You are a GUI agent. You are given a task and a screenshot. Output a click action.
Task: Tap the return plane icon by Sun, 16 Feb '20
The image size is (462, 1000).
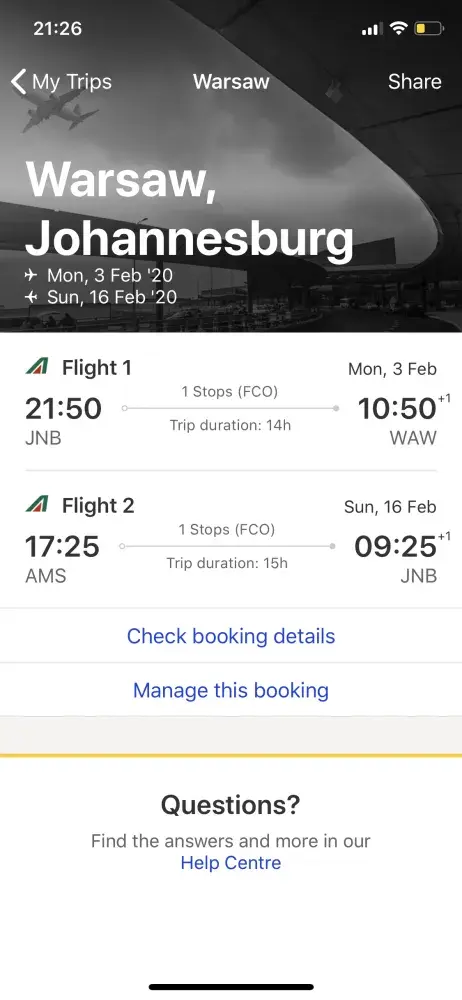tap(31, 297)
